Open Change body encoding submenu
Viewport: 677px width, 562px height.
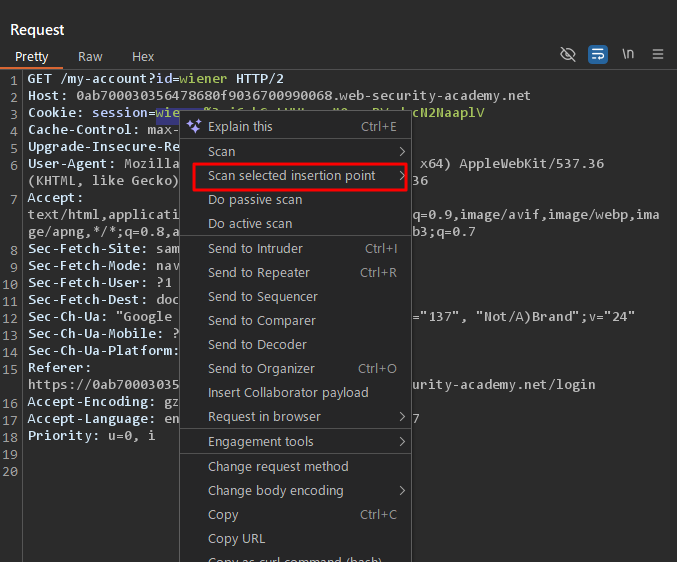(x=295, y=490)
